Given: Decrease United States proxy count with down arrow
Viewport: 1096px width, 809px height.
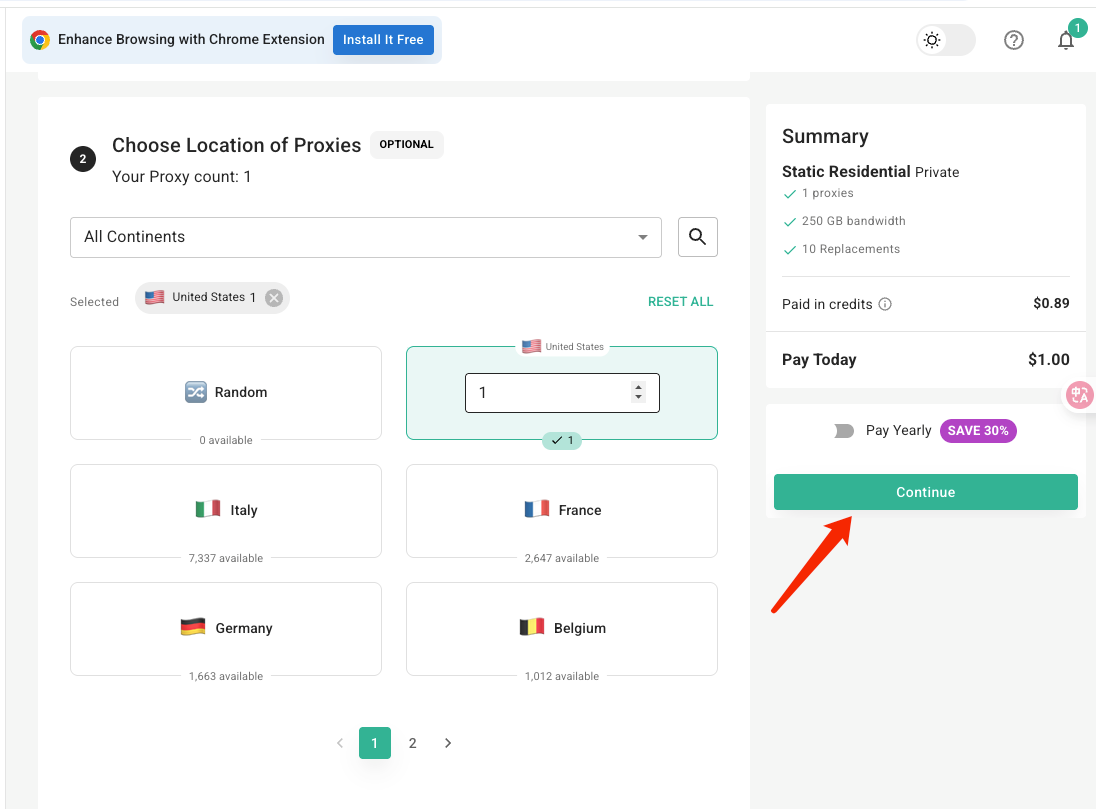Looking at the screenshot, I should pos(638,397).
